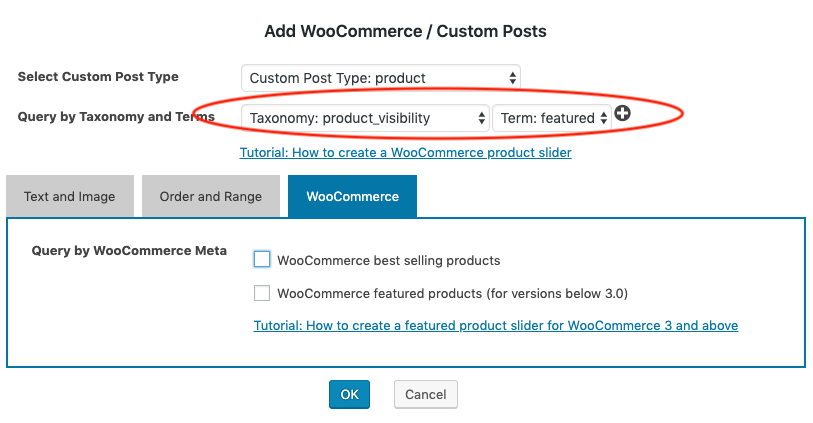Follow the featured product slider tutorial link
This screenshot has width=813, height=423.
tap(496, 326)
